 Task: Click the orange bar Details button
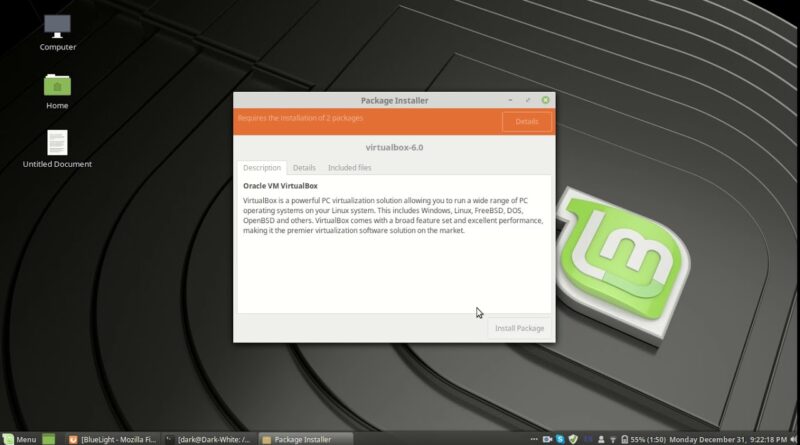pyautogui.click(x=527, y=121)
